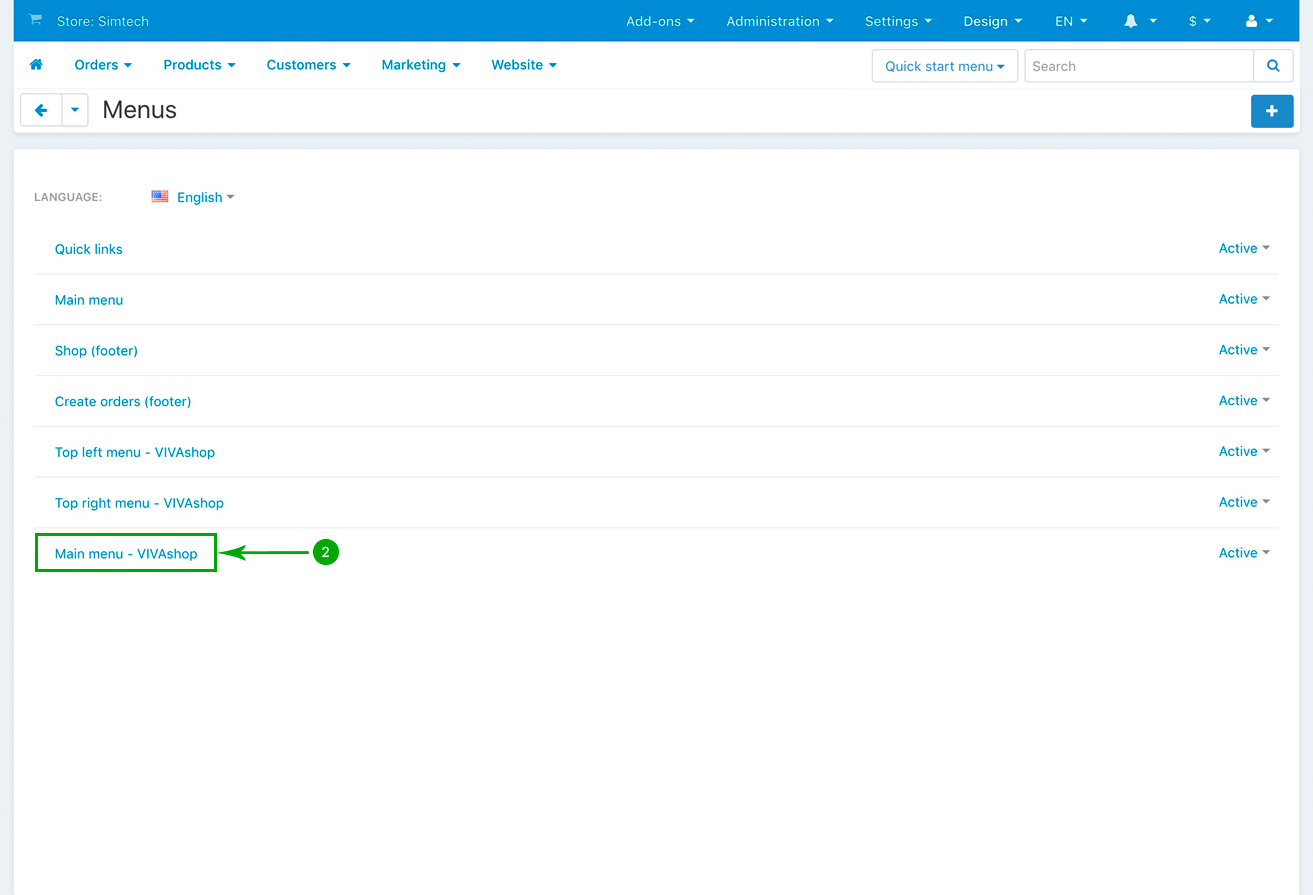Expand the caret next to back arrow
1313x895 pixels.
(x=75, y=110)
